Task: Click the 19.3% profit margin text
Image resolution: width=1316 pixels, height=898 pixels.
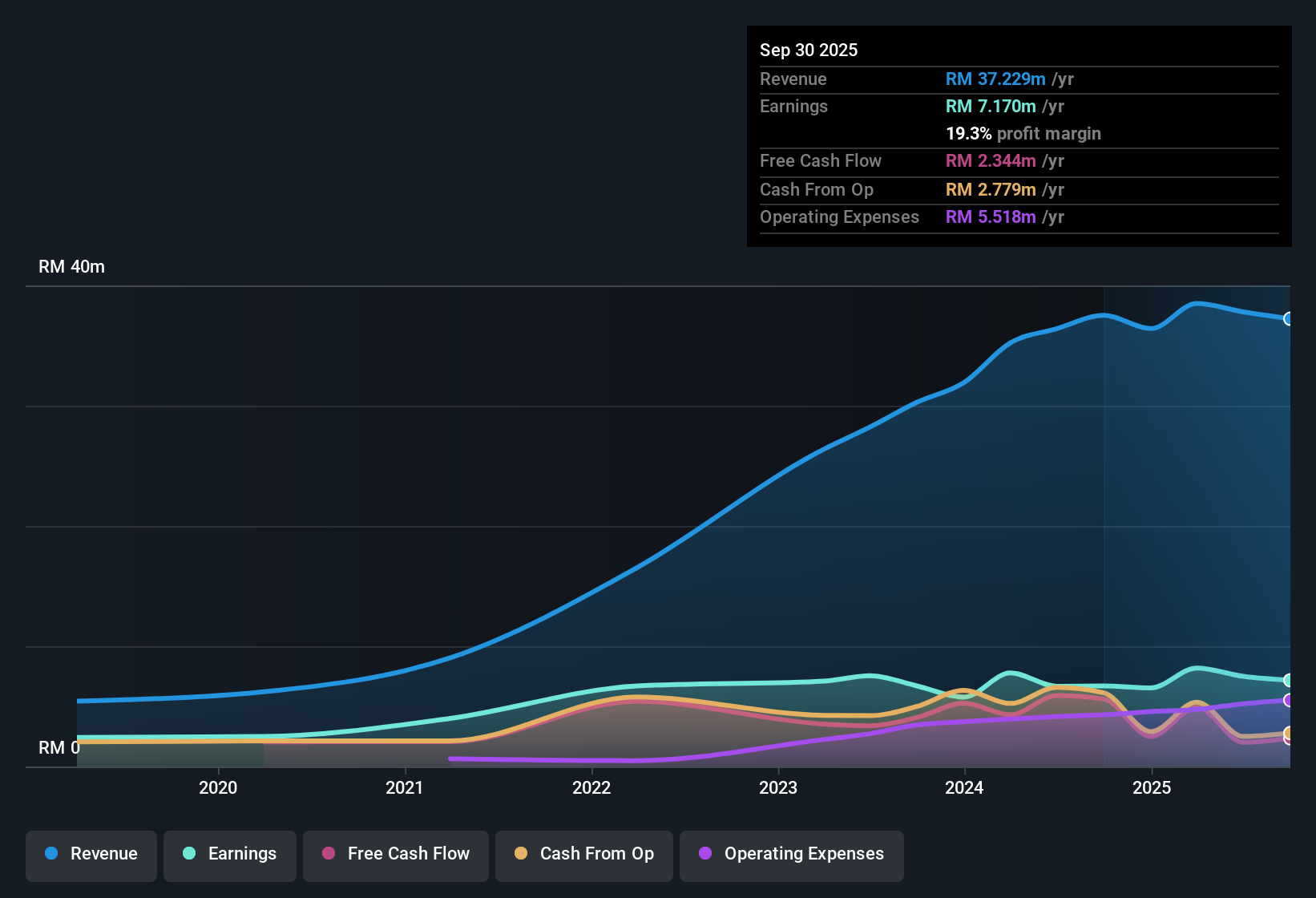Action: pos(1023,133)
